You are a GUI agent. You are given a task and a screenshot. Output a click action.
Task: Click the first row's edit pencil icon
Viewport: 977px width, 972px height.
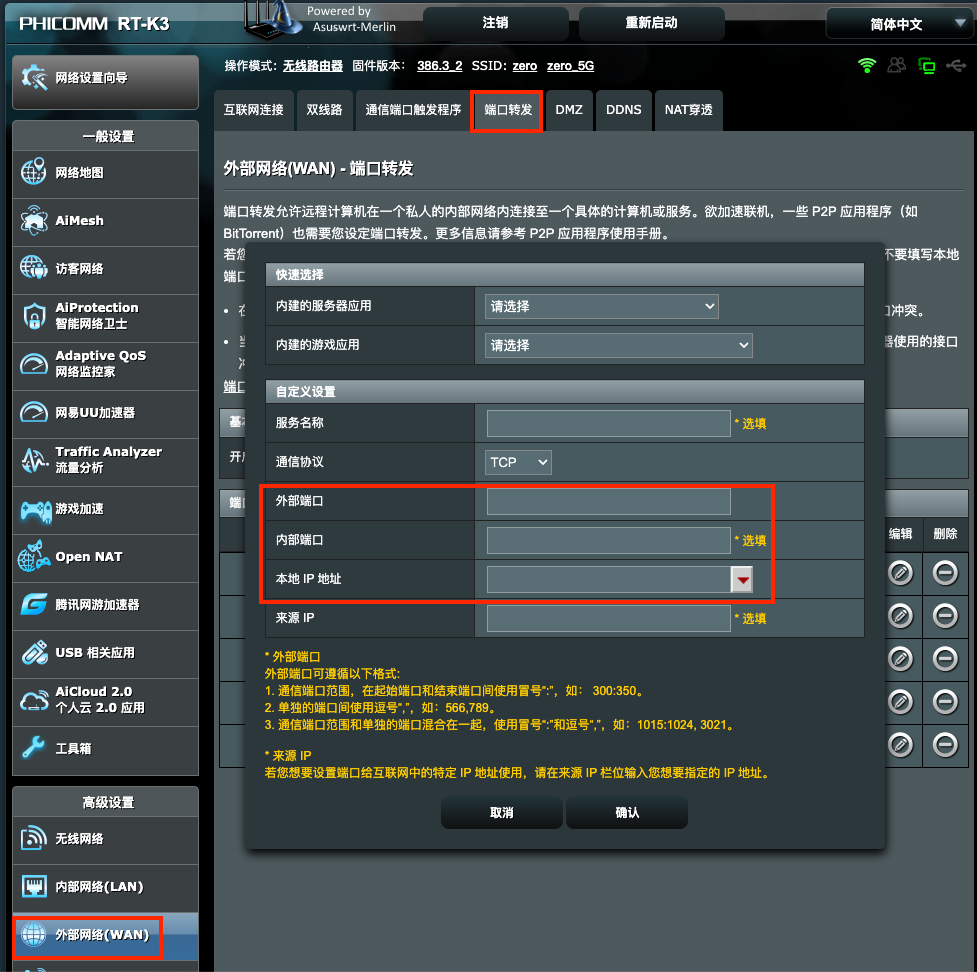click(x=900, y=573)
